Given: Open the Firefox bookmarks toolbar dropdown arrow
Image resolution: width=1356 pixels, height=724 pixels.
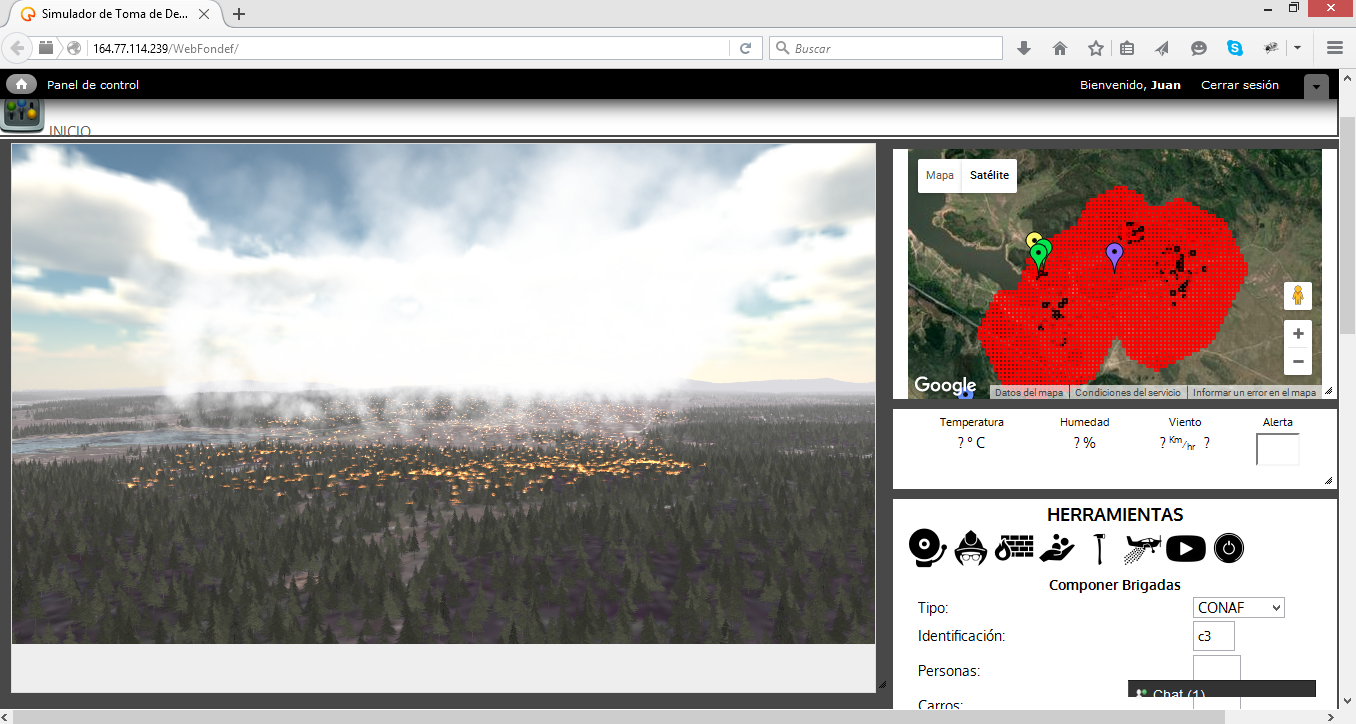Looking at the screenshot, I should pyautogui.click(x=1297, y=48).
